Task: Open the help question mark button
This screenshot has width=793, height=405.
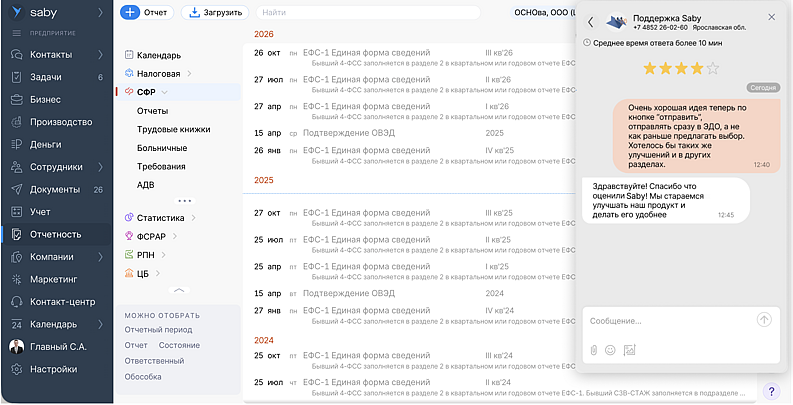Action: click(x=771, y=391)
